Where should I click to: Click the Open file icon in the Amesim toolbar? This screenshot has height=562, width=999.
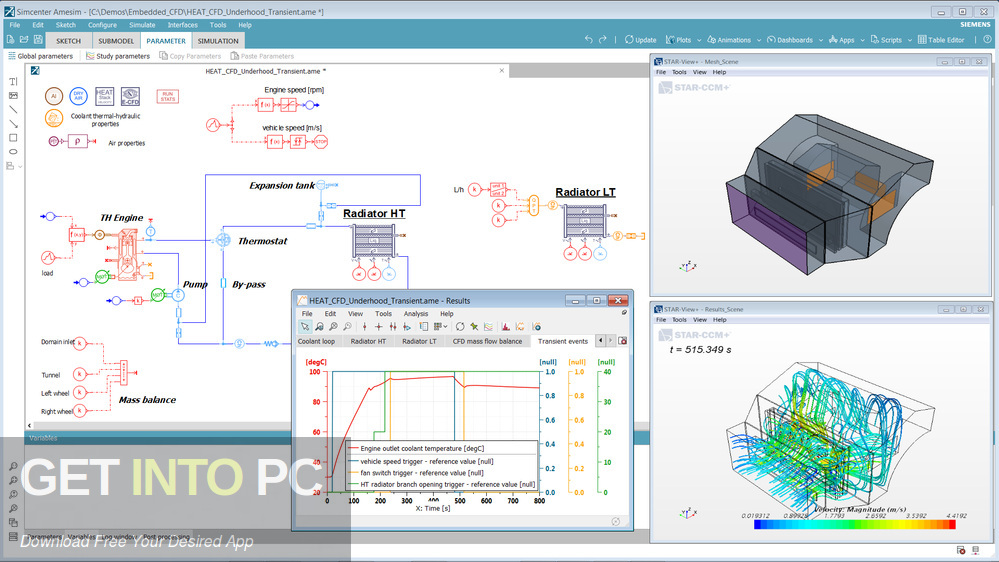click(24, 40)
